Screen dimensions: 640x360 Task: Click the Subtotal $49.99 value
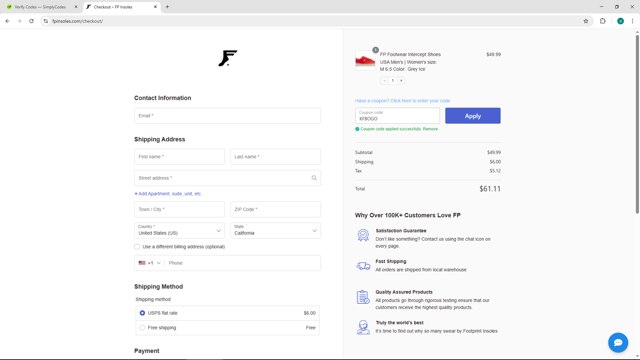coord(494,153)
